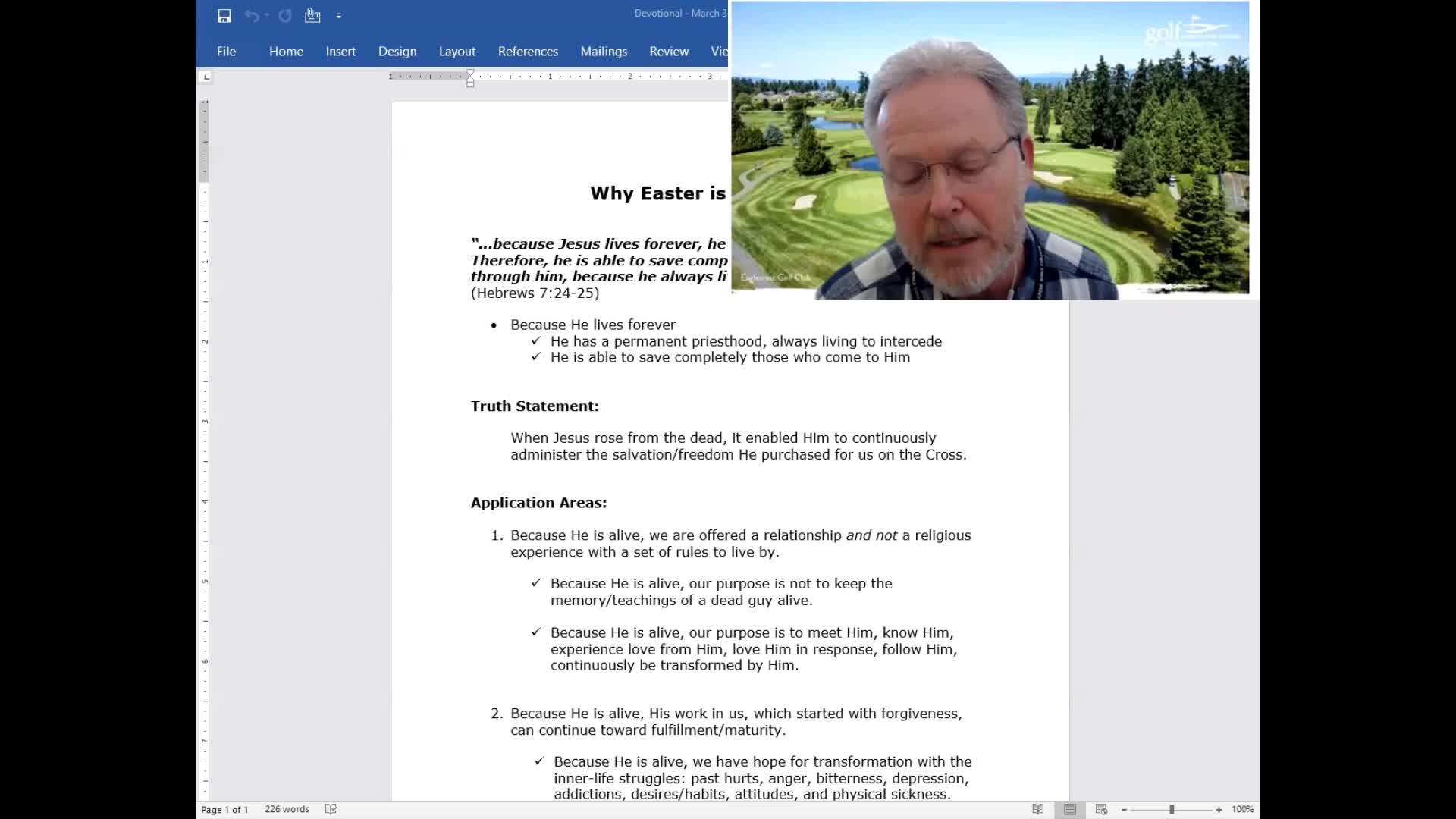Click the 'Application Areas:' heading
The width and height of the screenshot is (1456, 819).
[538, 503]
